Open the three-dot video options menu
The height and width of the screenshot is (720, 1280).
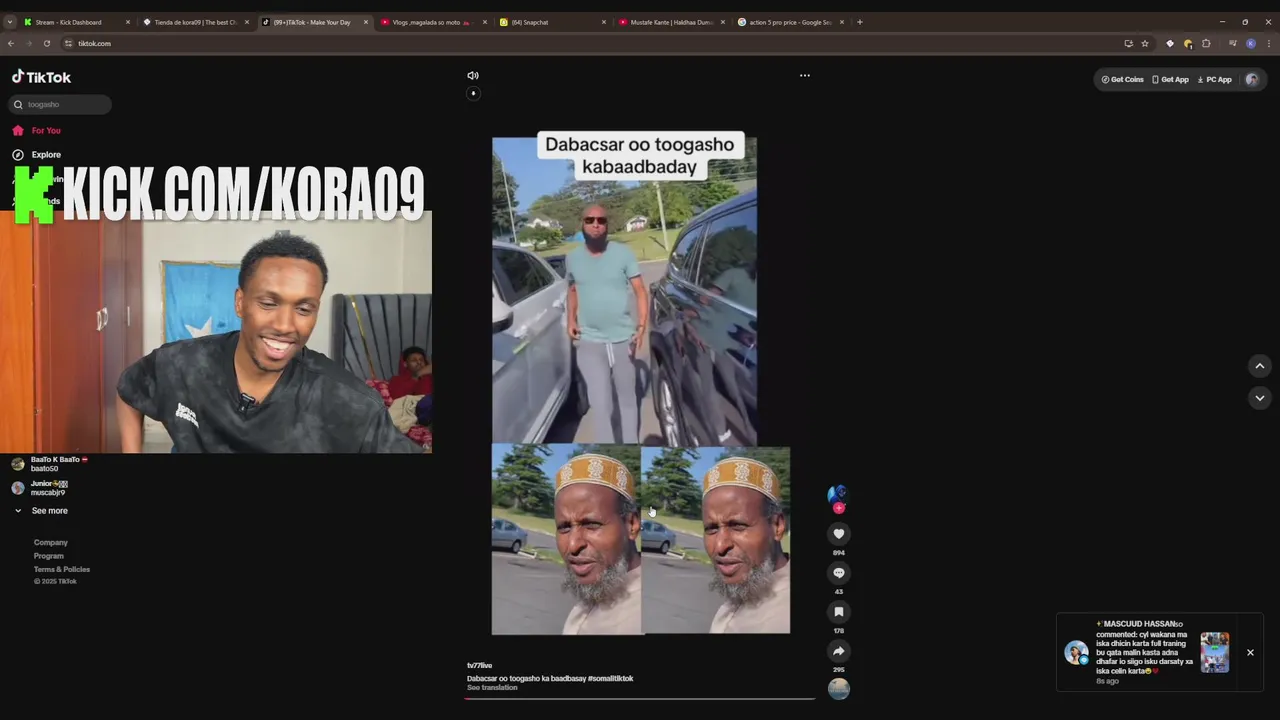(x=804, y=75)
